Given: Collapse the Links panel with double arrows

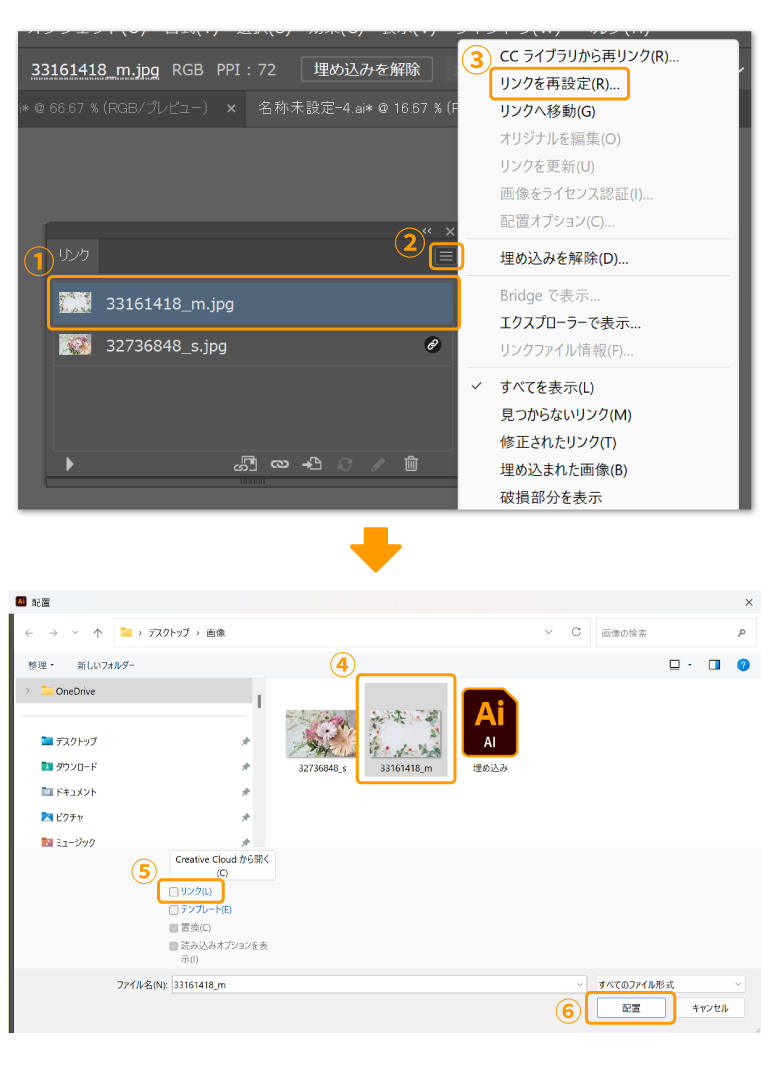Looking at the screenshot, I should tap(426, 231).
